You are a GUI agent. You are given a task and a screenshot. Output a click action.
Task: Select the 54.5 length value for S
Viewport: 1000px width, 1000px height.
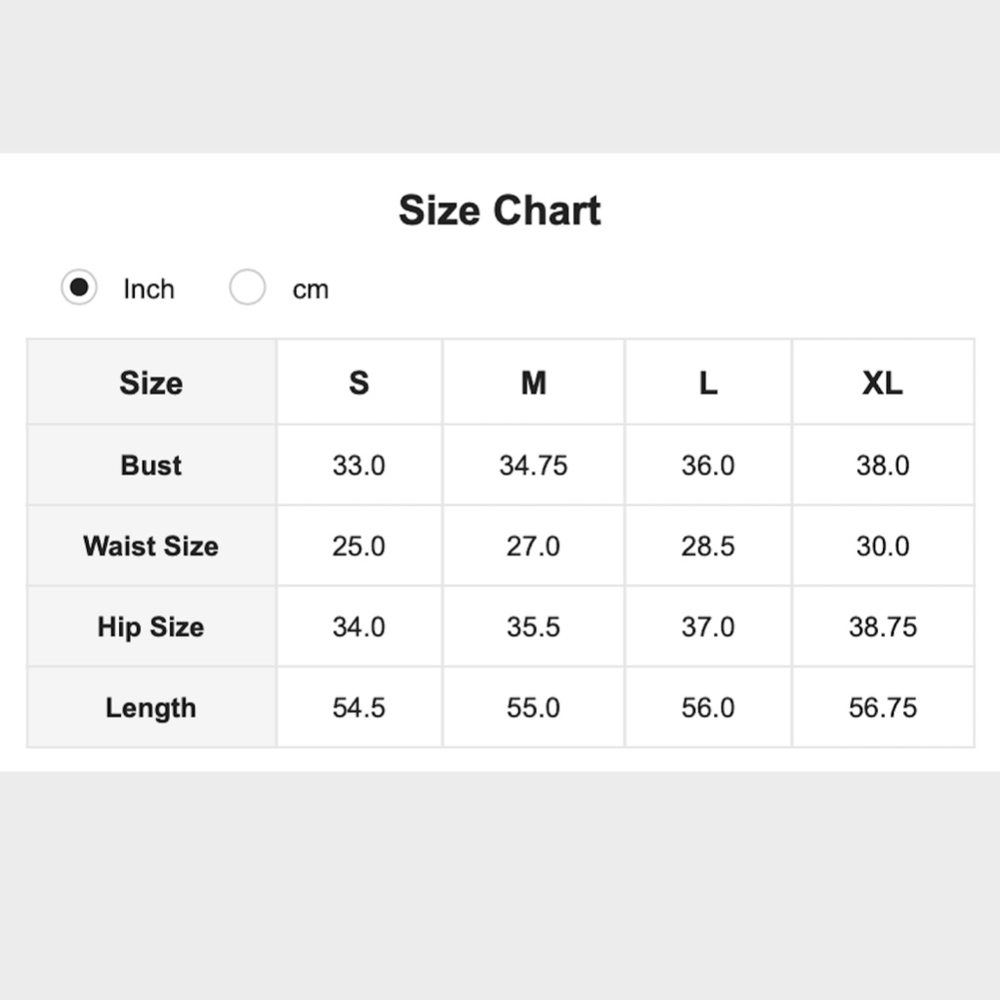[x=359, y=708]
